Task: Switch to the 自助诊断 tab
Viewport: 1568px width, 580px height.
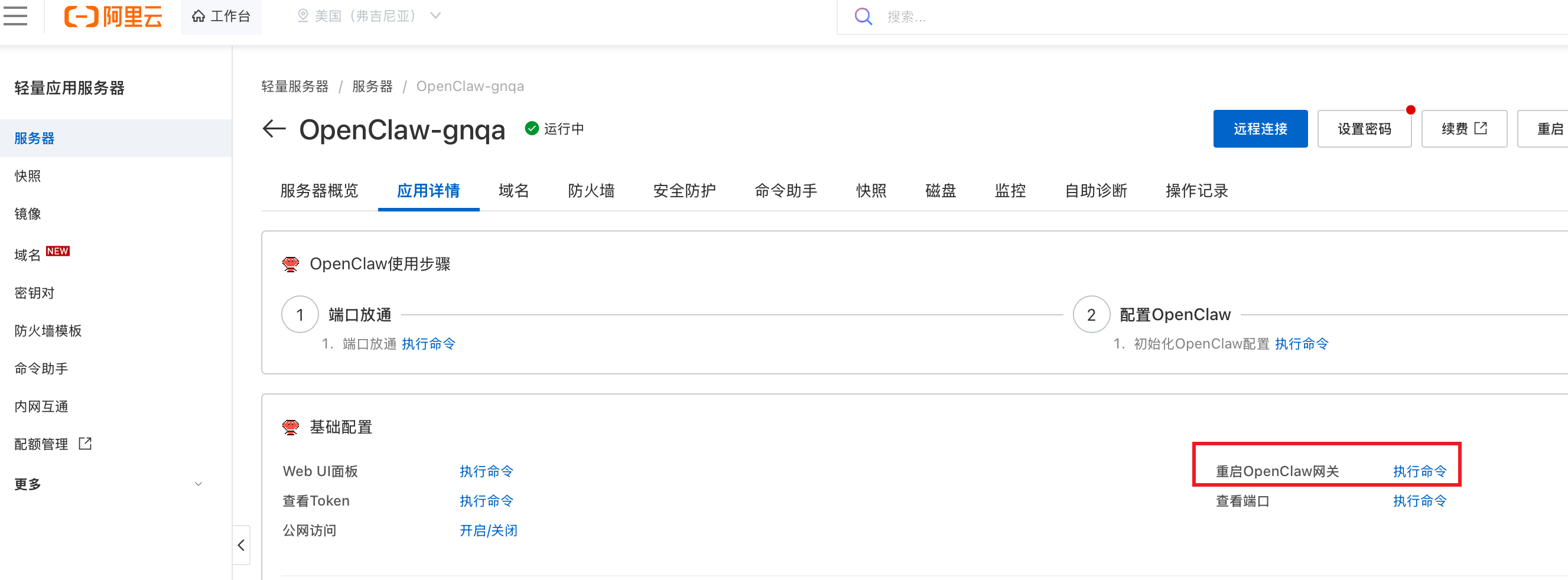Action: pos(1096,191)
